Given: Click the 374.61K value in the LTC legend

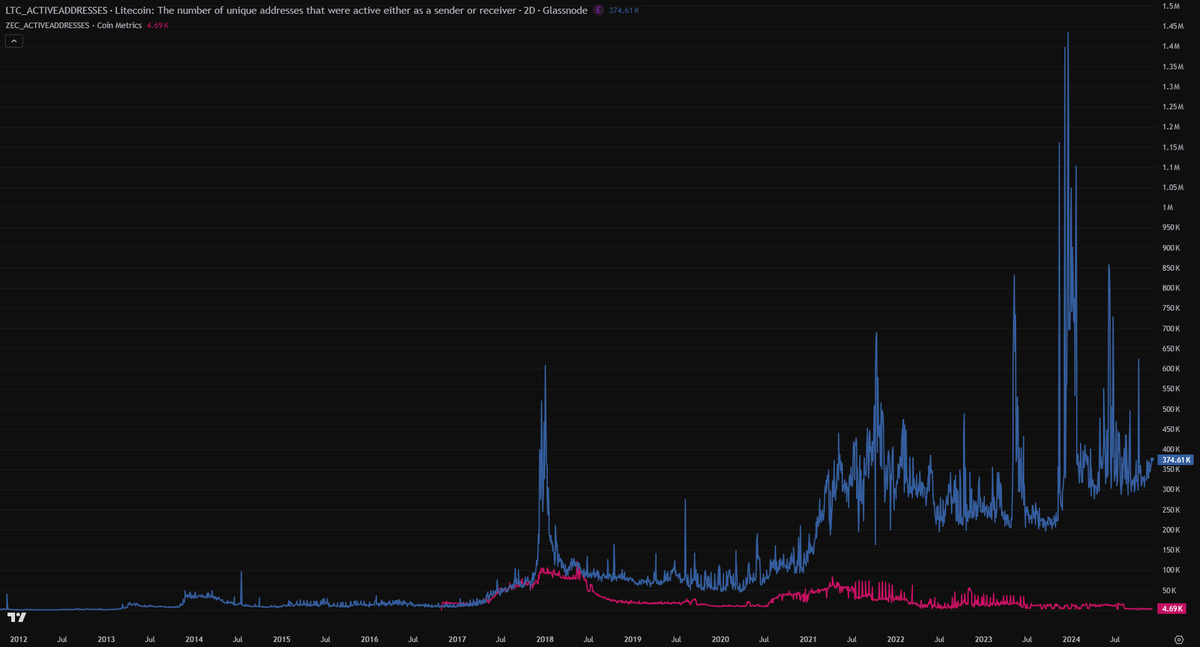Looking at the screenshot, I should pyautogui.click(x=624, y=10).
